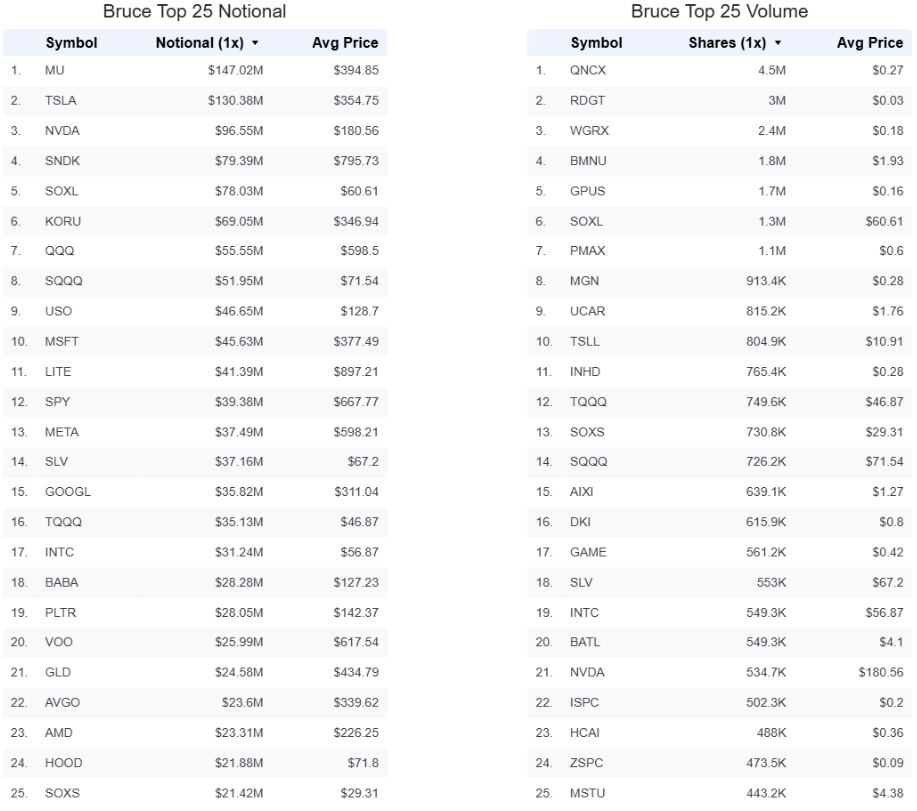The height and width of the screenshot is (811, 917).
Task: Select the BMNU symbol cell
Action: pyautogui.click(x=588, y=161)
